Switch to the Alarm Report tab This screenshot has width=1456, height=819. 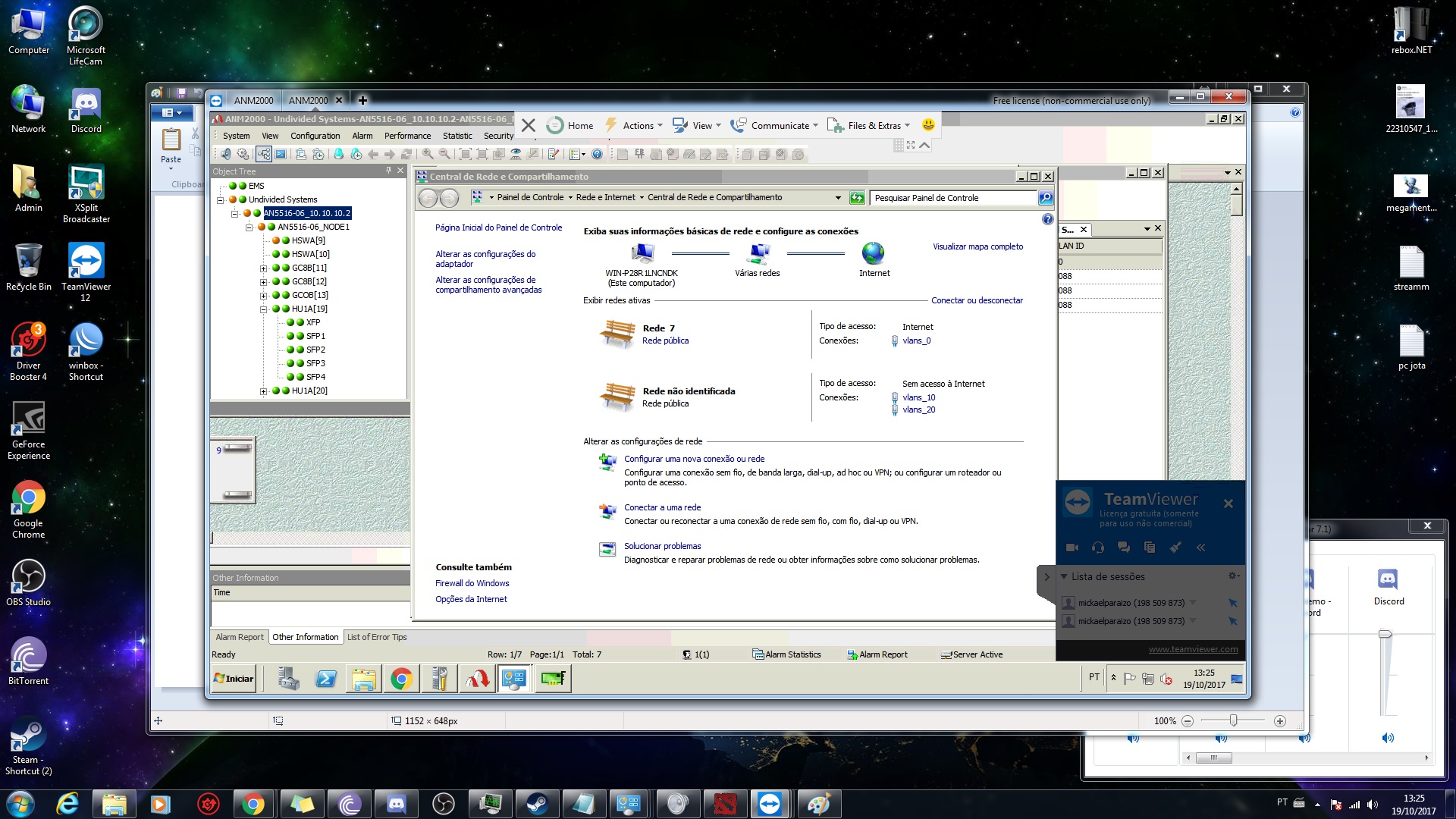click(x=239, y=637)
